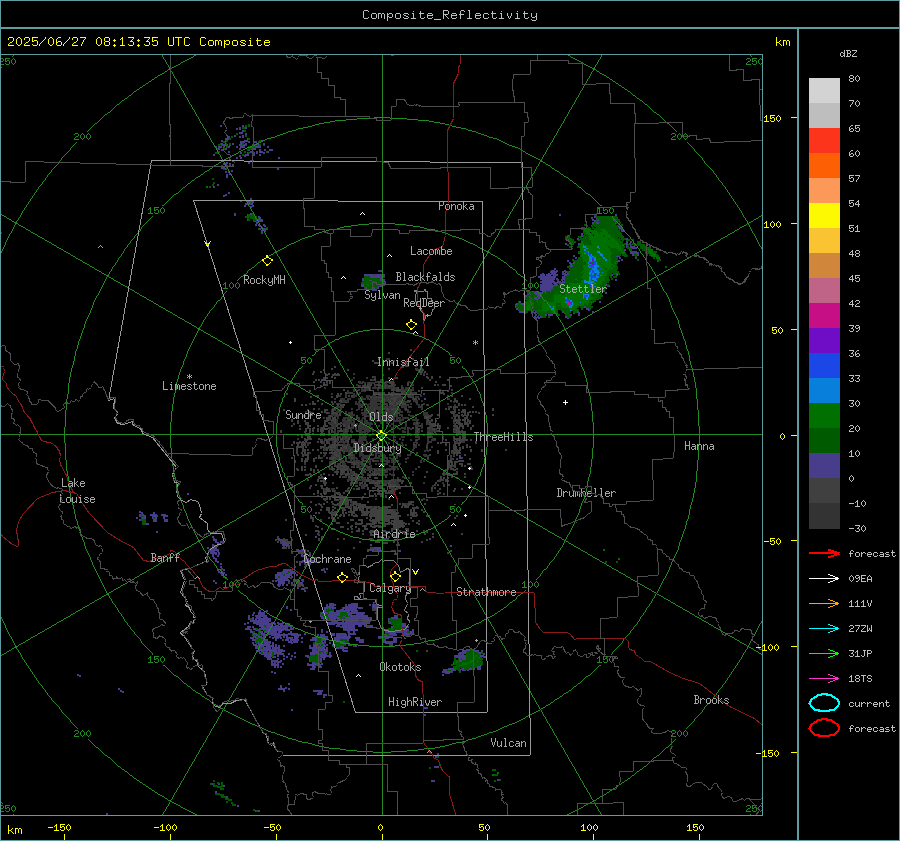Click the Vulcan label
Image resolution: width=900 pixels, height=841 pixels.
(x=508, y=743)
